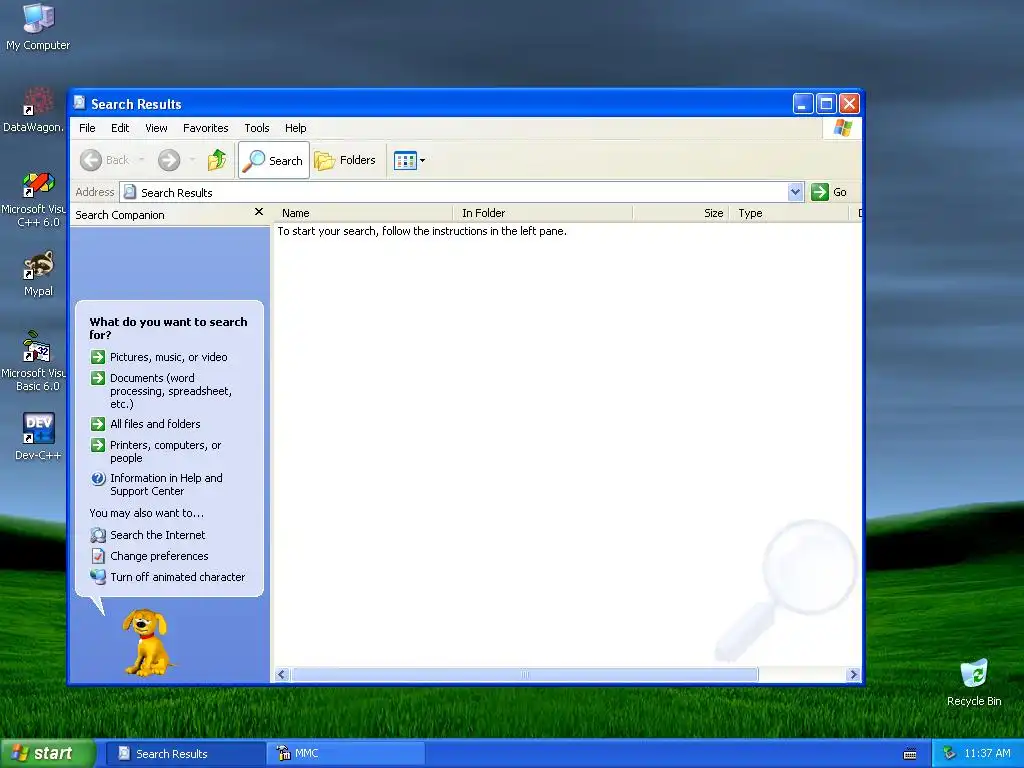The width and height of the screenshot is (1024, 768).
Task: Click the Forward arrow toolbar icon
Action: tap(169, 160)
